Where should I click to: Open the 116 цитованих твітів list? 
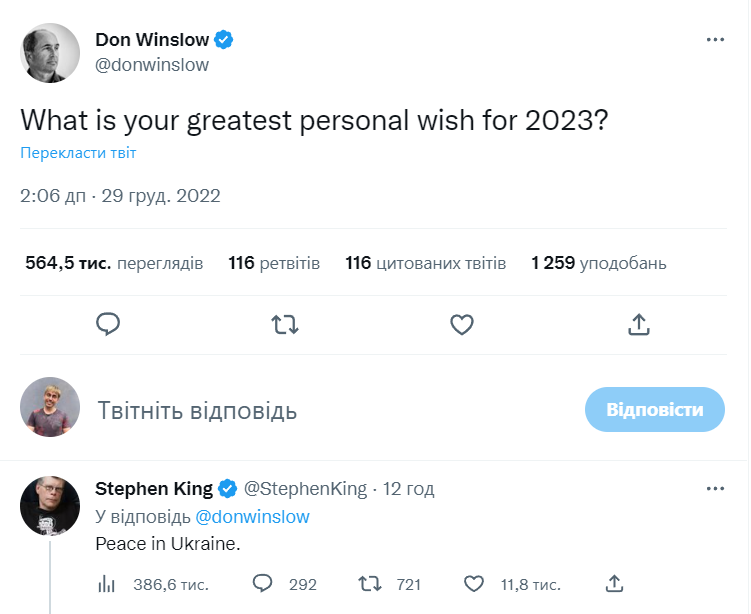(426, 264)
